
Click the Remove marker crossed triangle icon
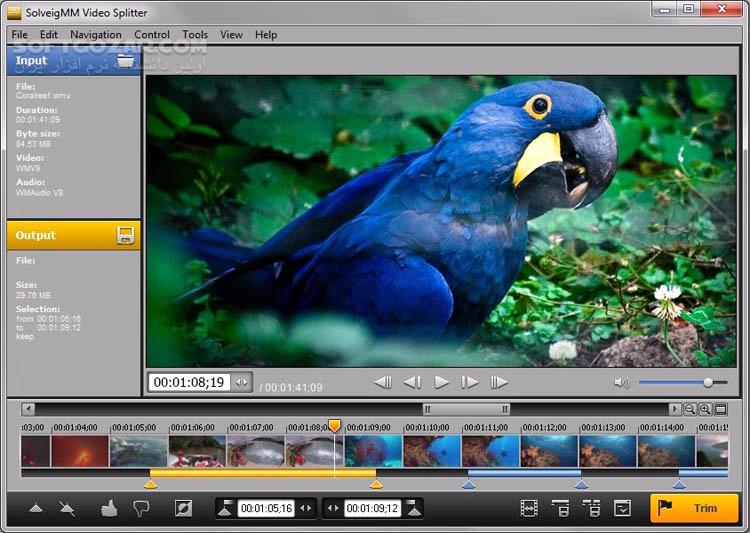[66, 508]
